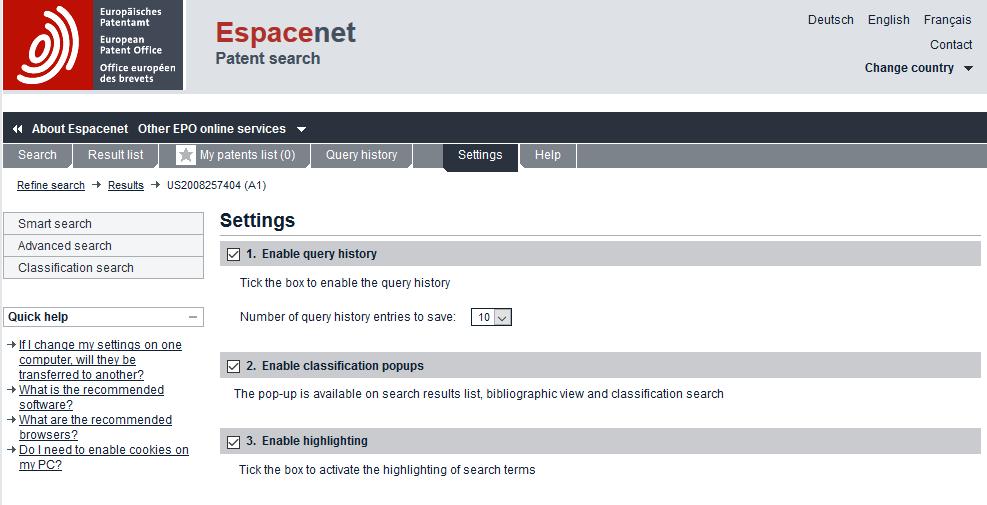Open Smart search in the sidebar

(103, 224)
